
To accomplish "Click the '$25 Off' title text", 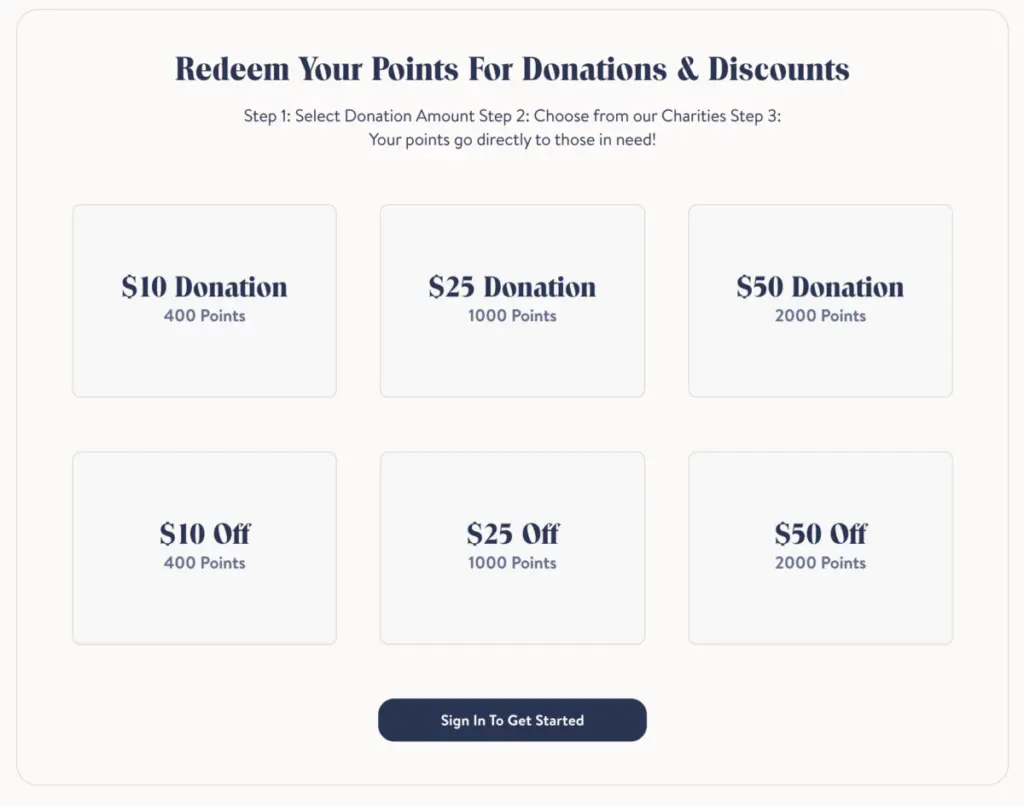I will pos(512,533).
